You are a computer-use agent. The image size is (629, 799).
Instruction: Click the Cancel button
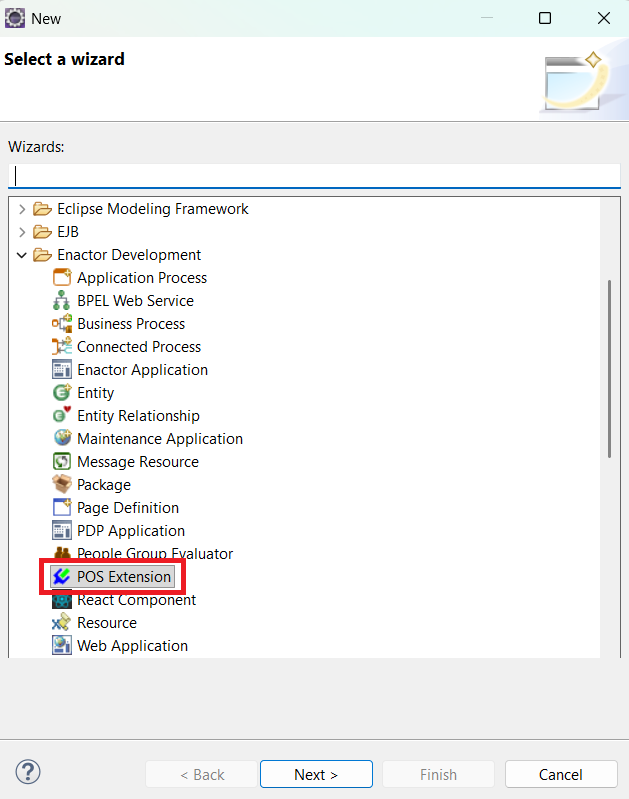[560, 774]
